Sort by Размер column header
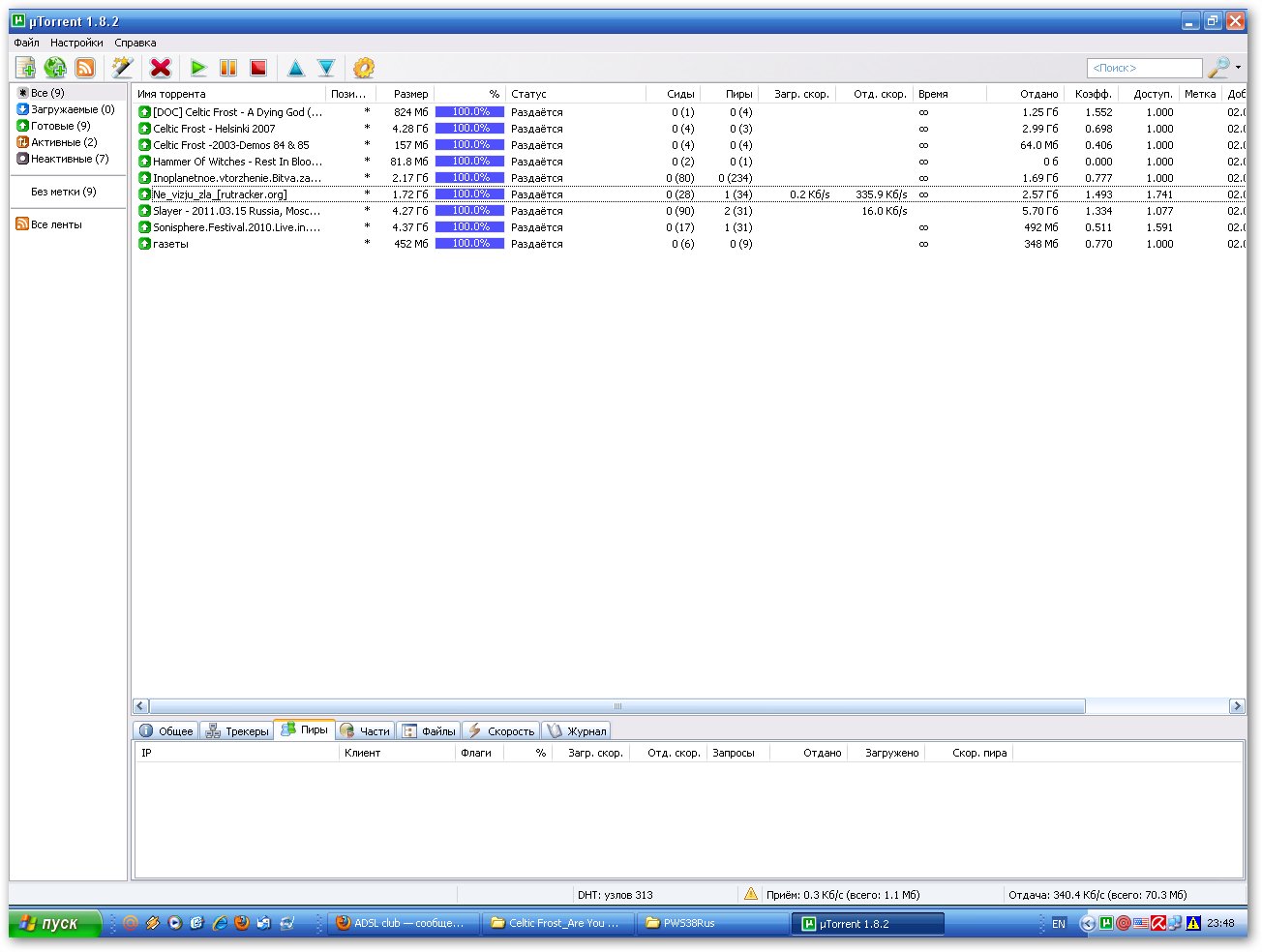The width and height of the screenshot is (1262, 952). coord(404,94)
